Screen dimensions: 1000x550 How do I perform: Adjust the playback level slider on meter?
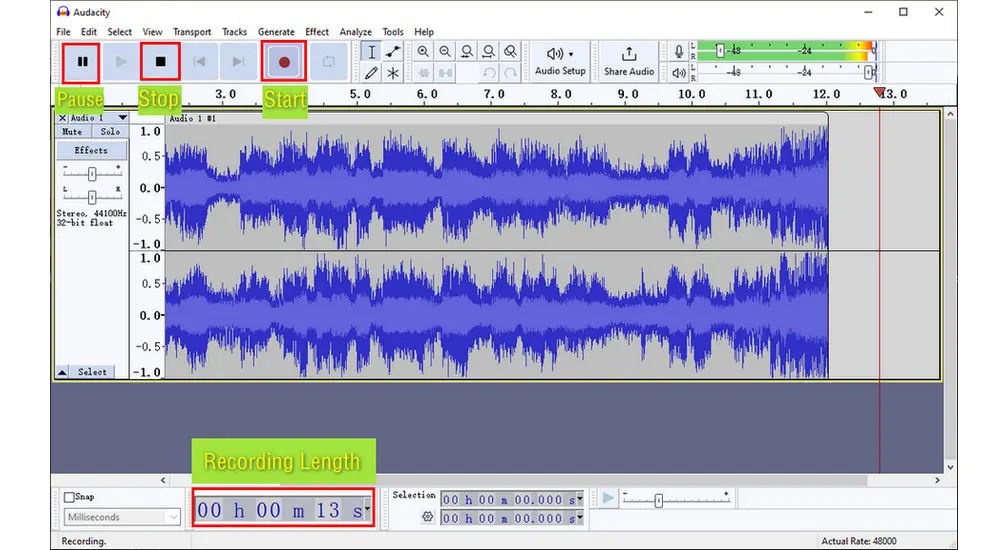tap(869, 73)
